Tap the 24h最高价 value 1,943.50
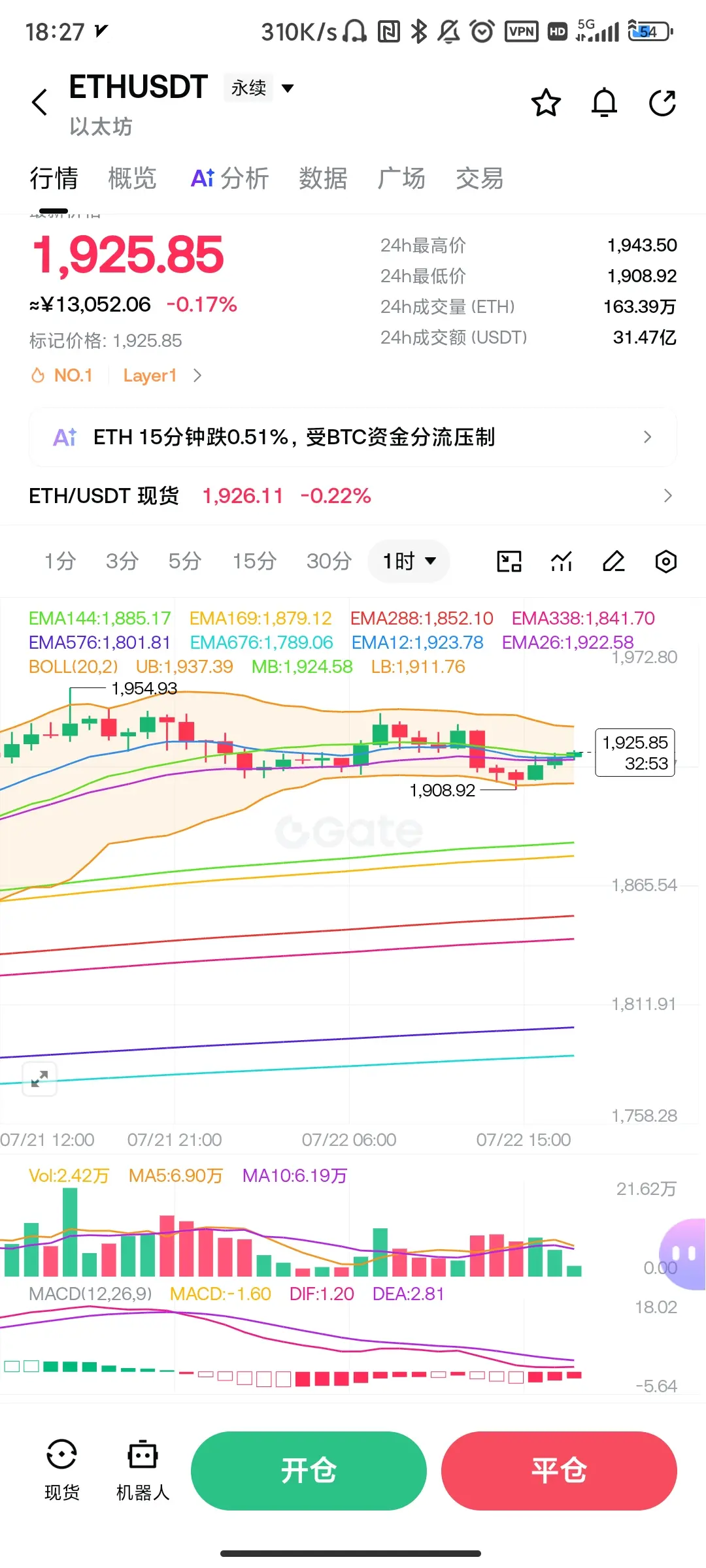This screenshot has height=1568, width=706. click(642, 246)
